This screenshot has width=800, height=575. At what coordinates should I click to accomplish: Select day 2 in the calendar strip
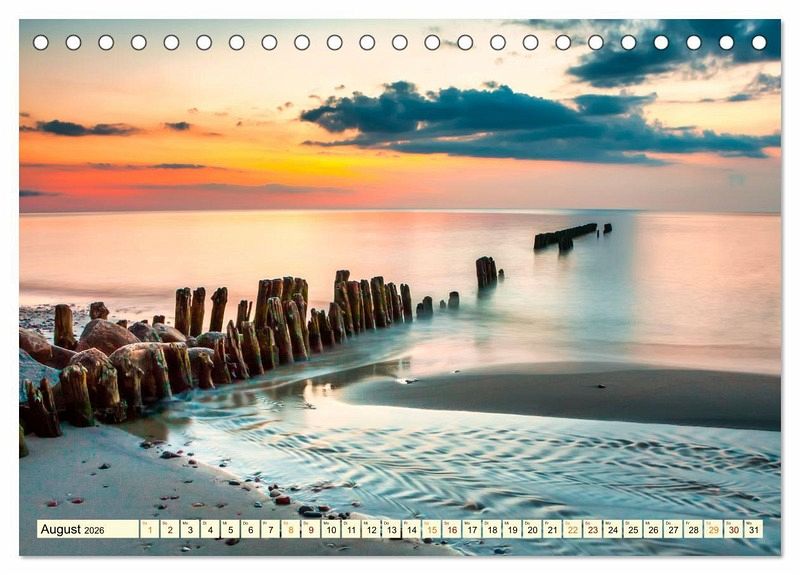point(170,529)
